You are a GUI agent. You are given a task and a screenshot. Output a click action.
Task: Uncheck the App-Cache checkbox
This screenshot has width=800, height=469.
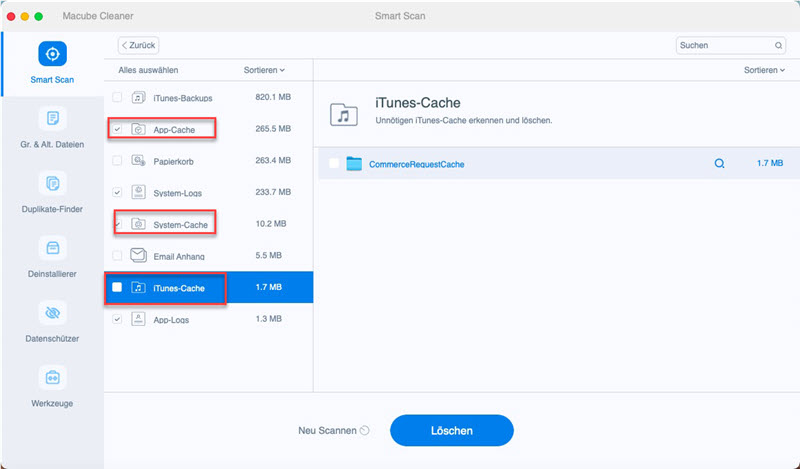[x=117, y=129]
